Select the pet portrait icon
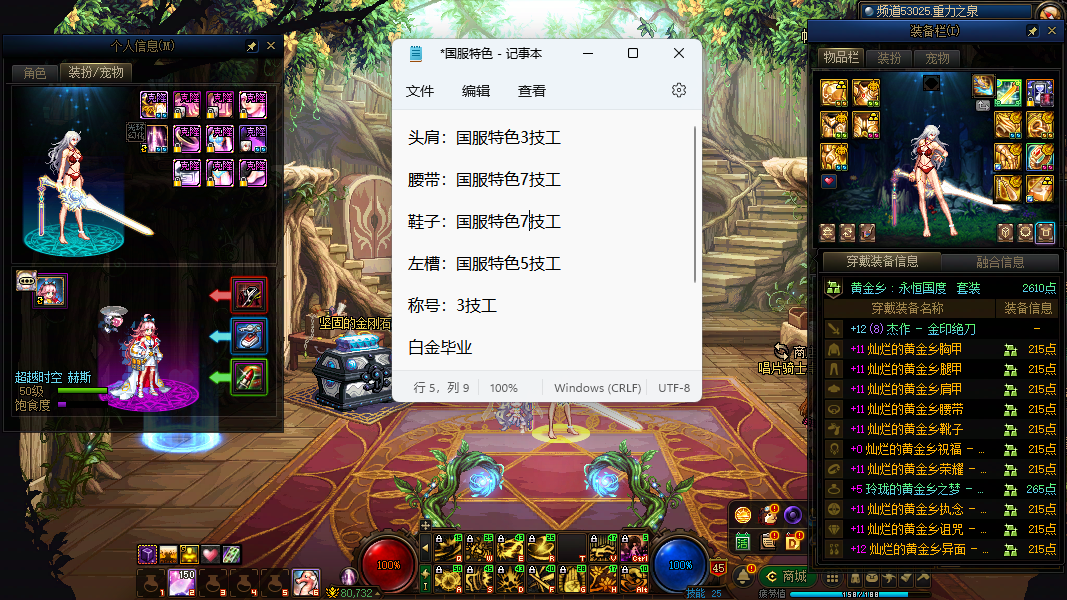Screen dimensions: 1067x600 tap(51, 291)
